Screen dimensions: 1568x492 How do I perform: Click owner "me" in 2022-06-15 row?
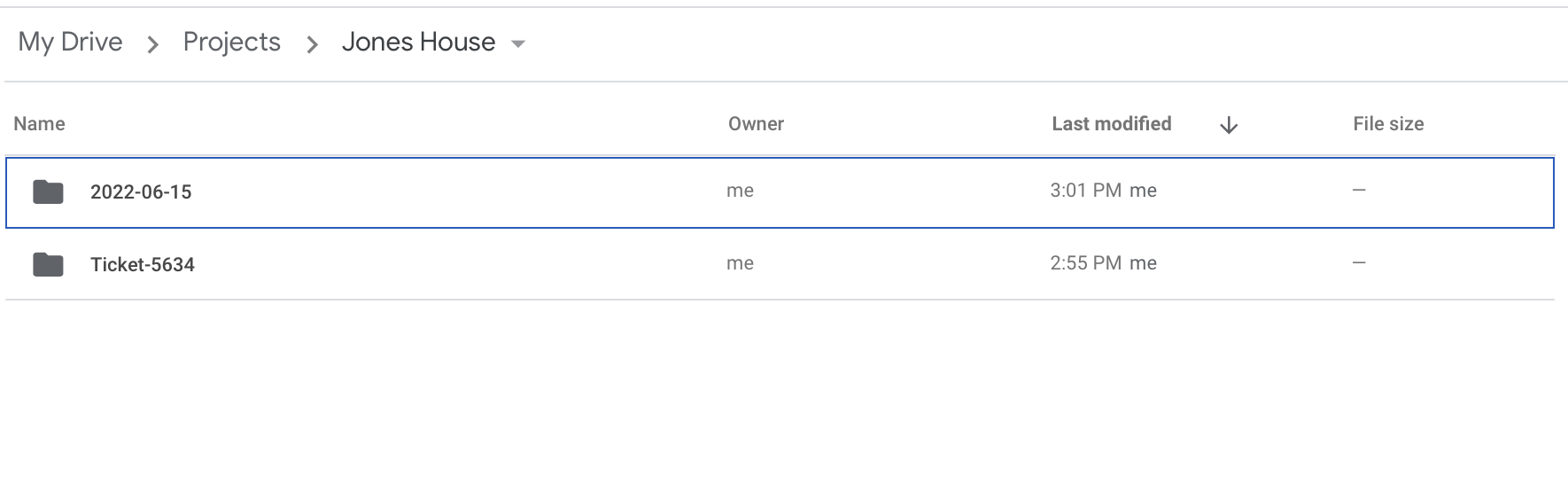pyautogui.click(x=740, y=191)
